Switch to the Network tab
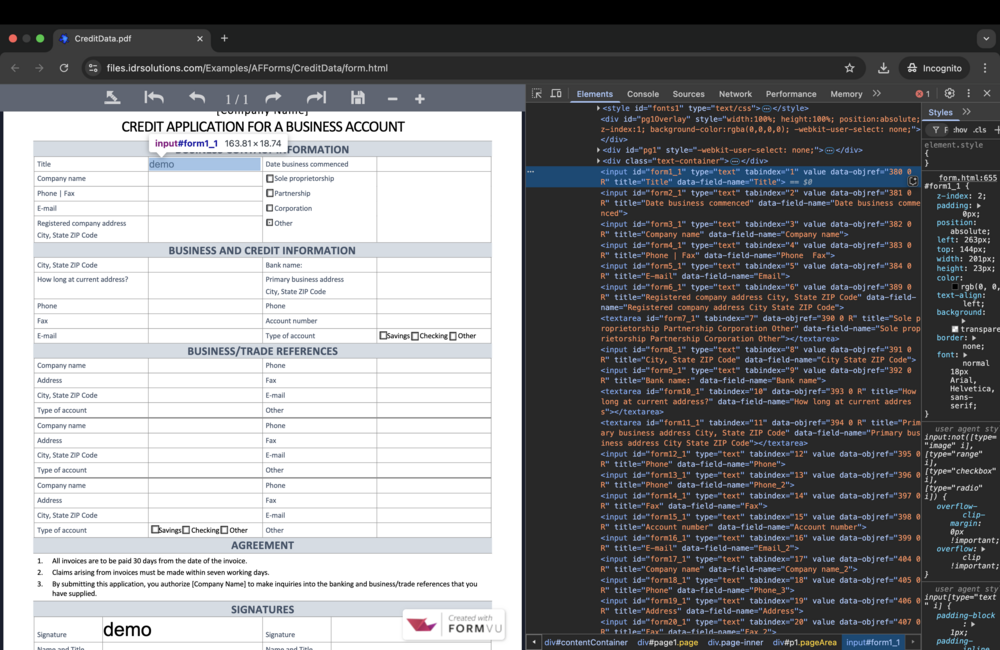This screenshot has height=650, width=1000. point(735,93)
